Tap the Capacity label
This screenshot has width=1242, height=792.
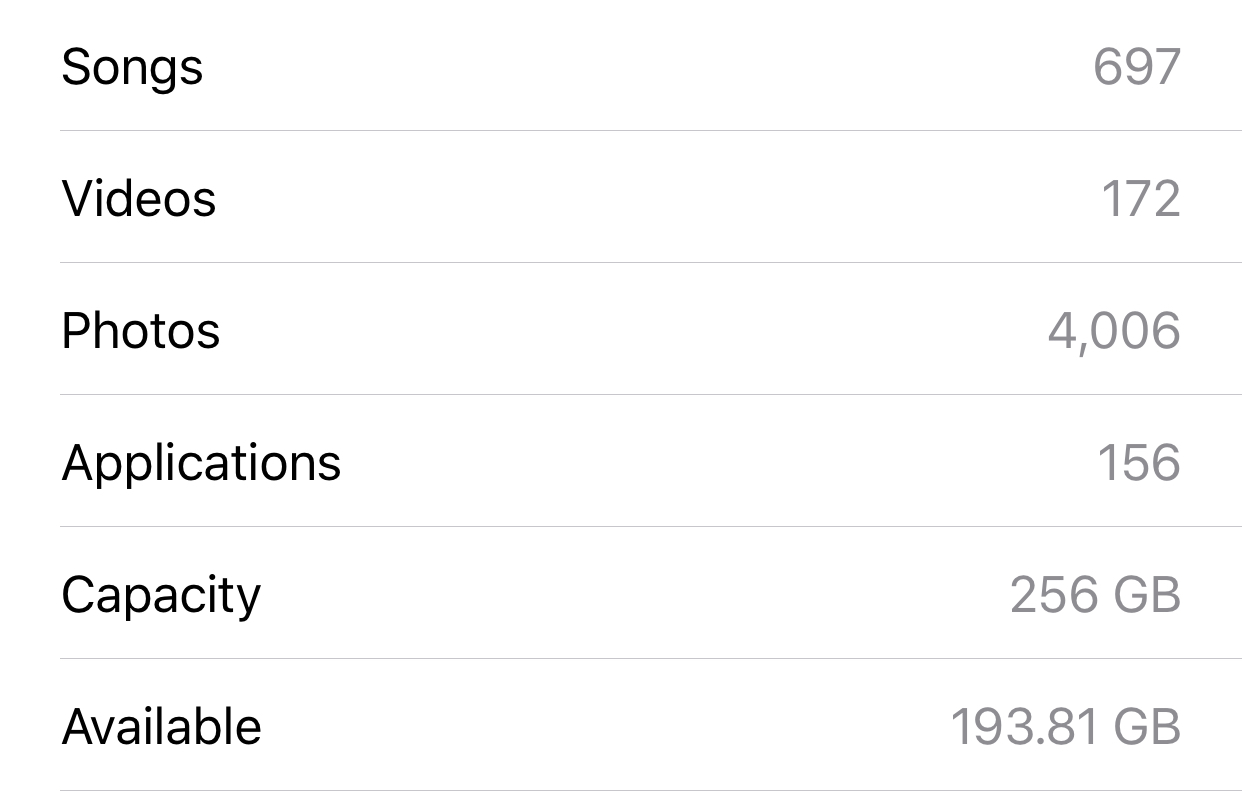coord(161,597)
